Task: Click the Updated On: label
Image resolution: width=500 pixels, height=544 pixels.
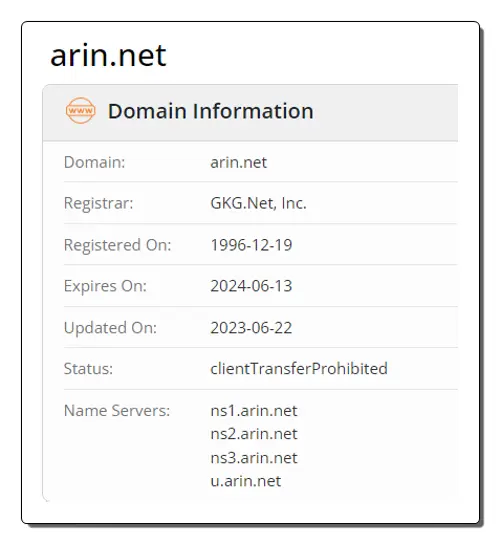Action: tap(110, 328)
